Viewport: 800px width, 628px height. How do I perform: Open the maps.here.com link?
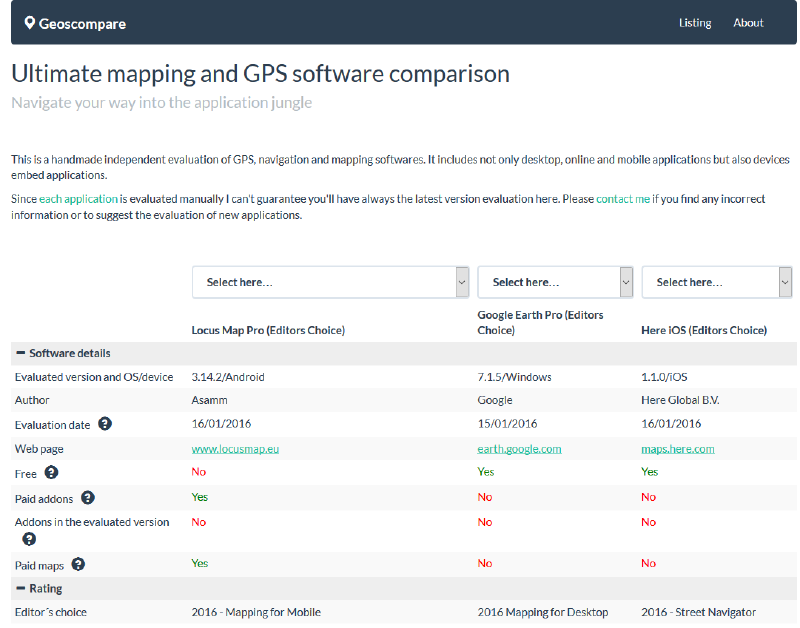point(678,449)
